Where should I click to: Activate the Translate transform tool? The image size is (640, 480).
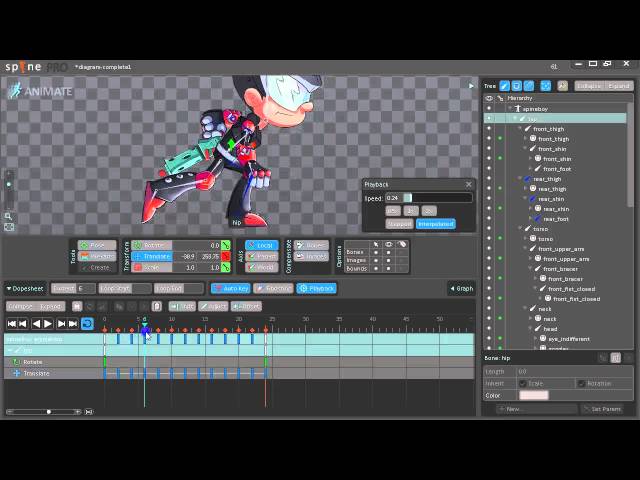[151, 256]
